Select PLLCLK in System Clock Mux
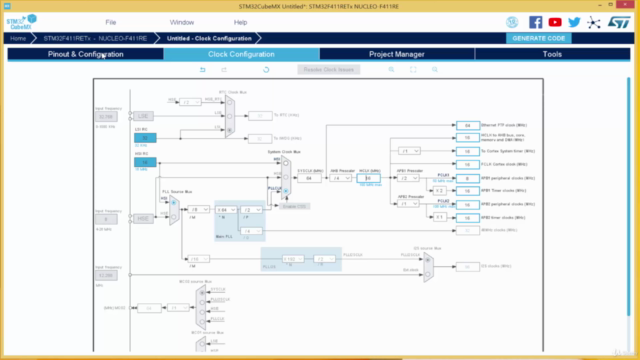 tap(286, 191)
